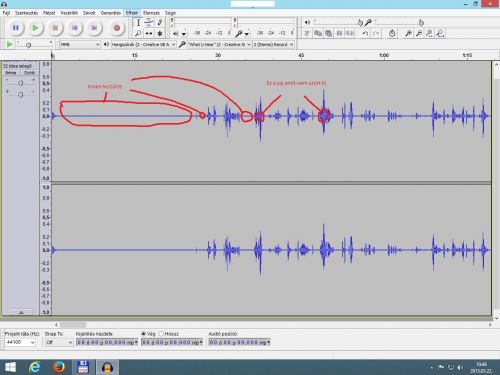This screenshot has height=375, width=500.
Task: Select the Selection (I-beam) tool
Action: click(x=138, y=23)
